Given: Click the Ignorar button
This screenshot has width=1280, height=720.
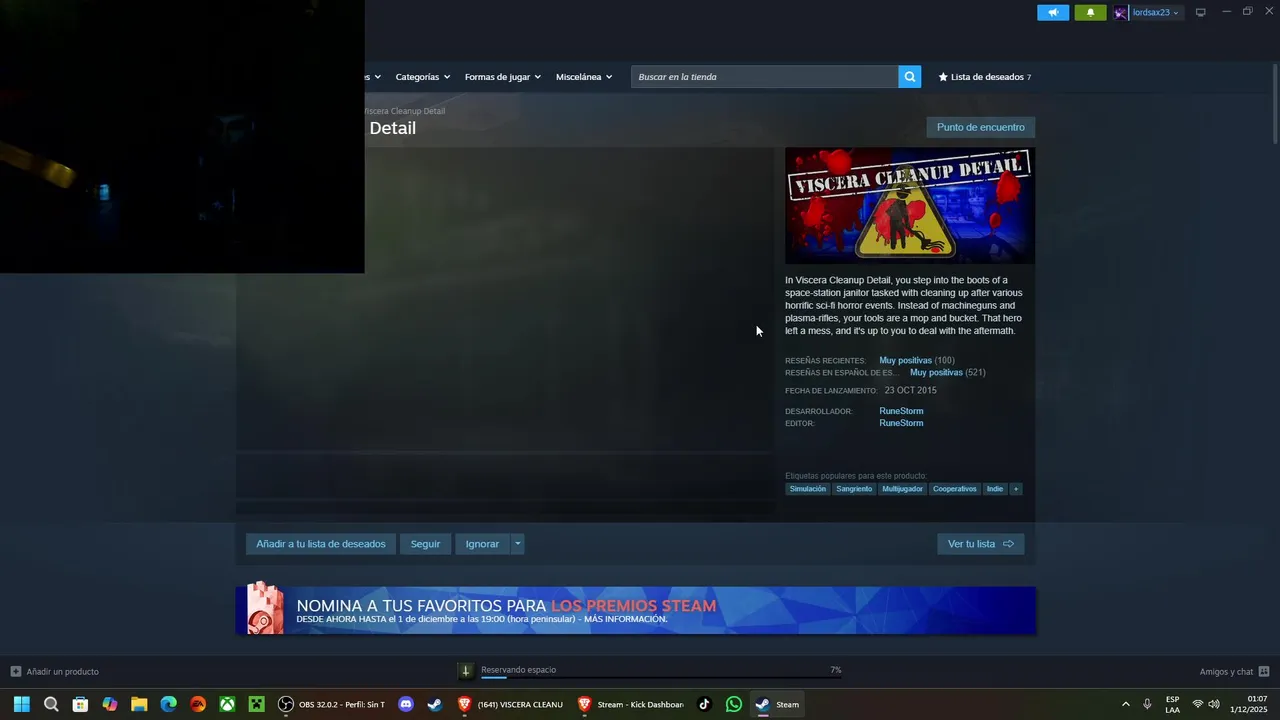Looking at the screenshot, I should point(482,544).
